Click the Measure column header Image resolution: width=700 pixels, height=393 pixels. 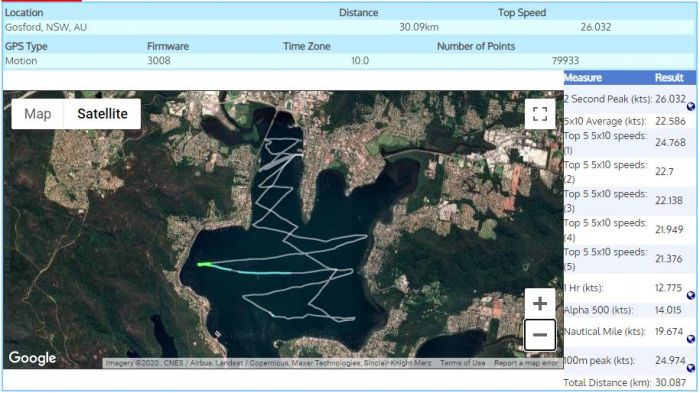[x=583, y=78]
